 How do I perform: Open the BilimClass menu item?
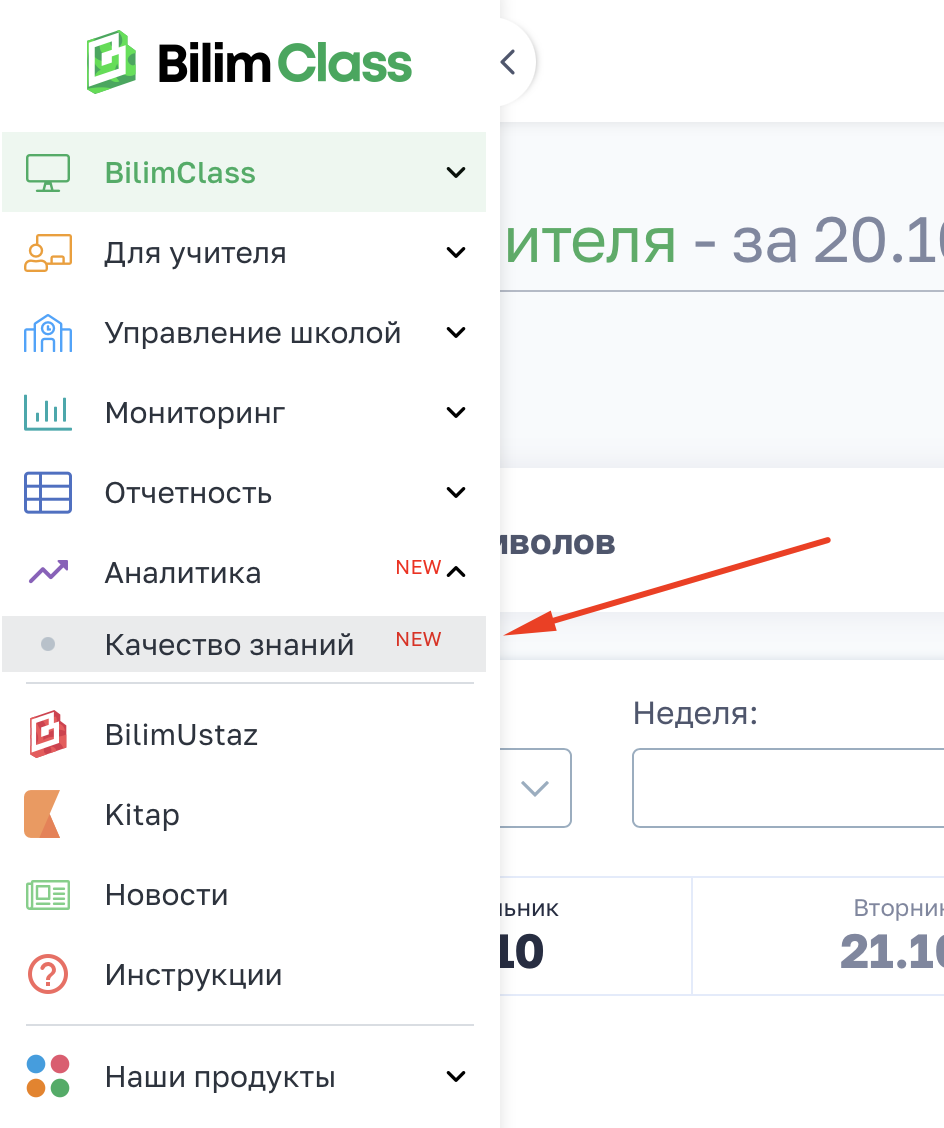click(244, 172)
